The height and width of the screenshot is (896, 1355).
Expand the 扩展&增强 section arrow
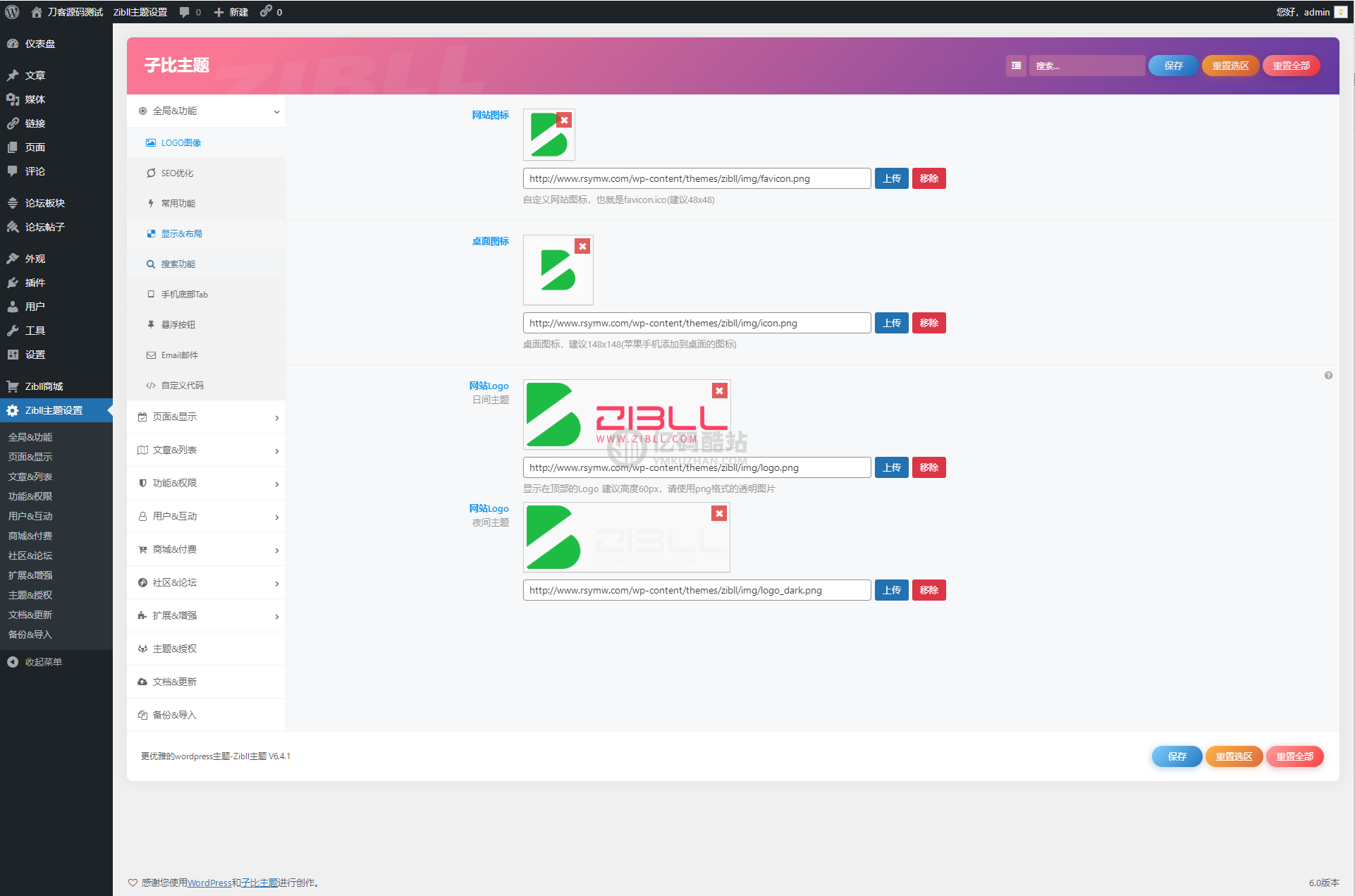pos(278,615)
